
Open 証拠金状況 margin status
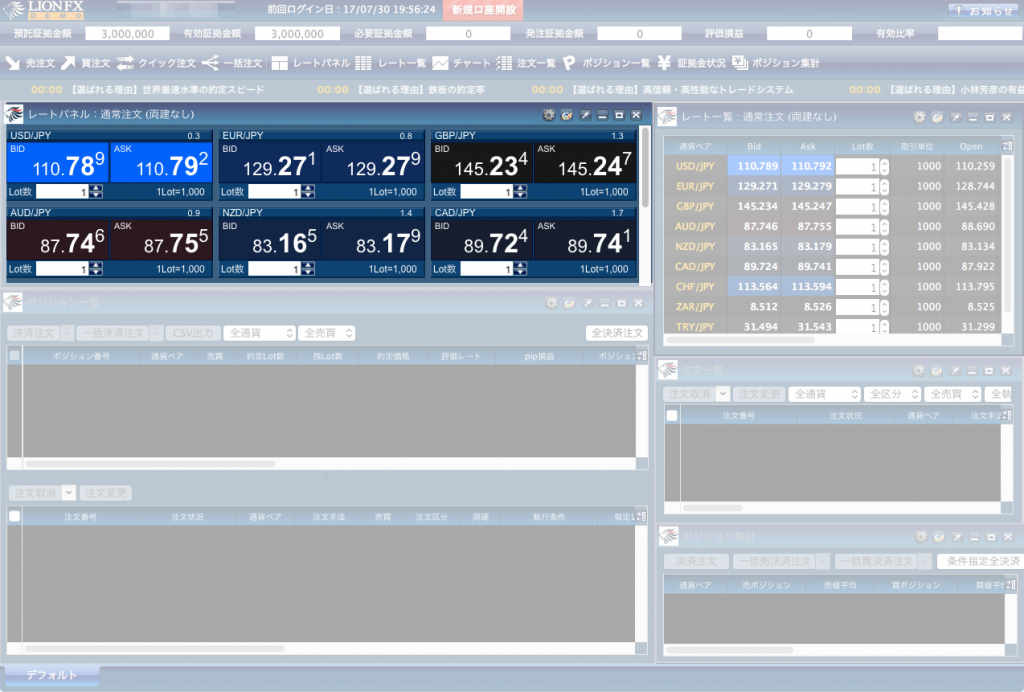tap(692, 63)
